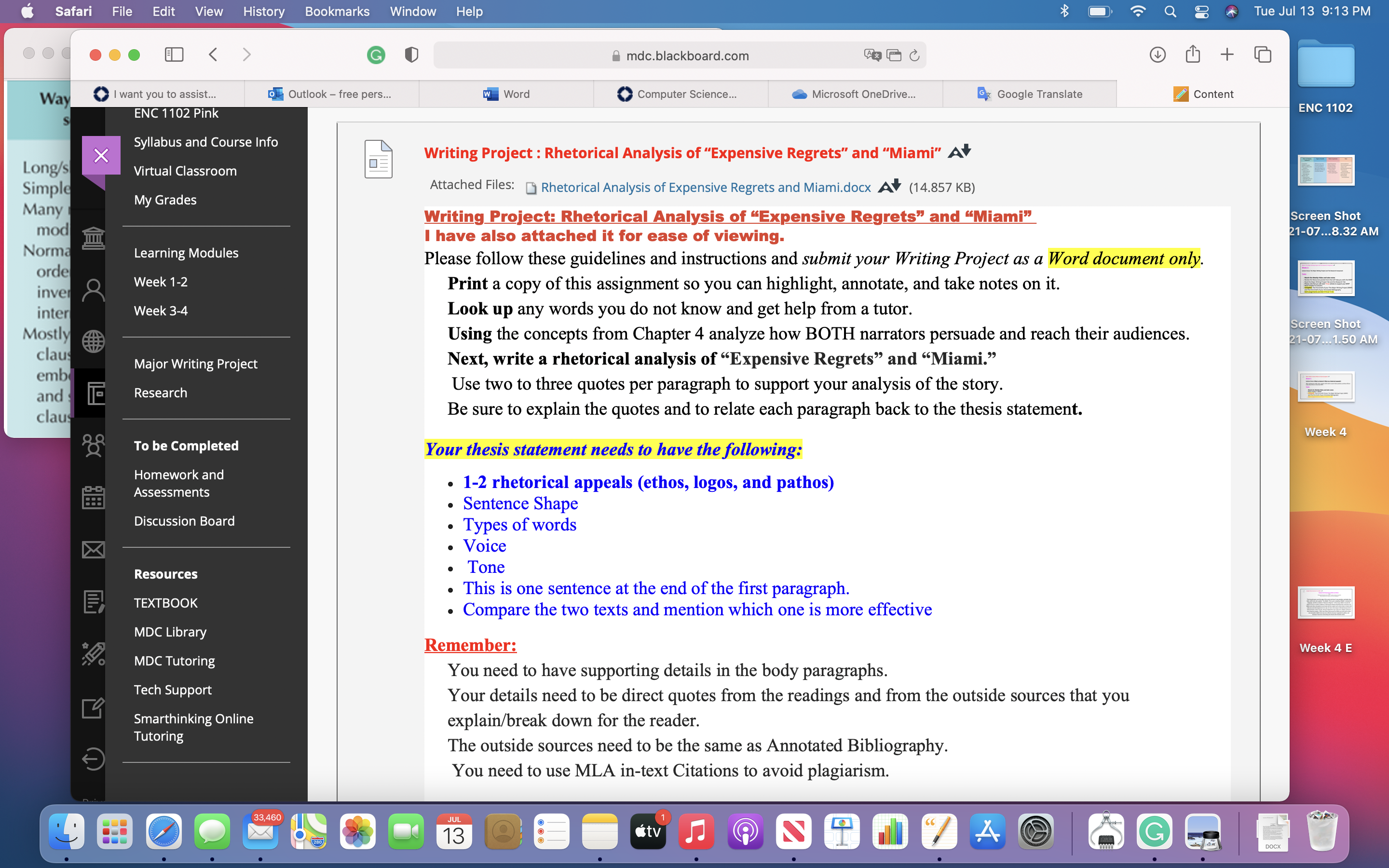Open the Calendar icon in Blackboard rail
This screenshot has height=868, width=1389.
coord(93,497)
